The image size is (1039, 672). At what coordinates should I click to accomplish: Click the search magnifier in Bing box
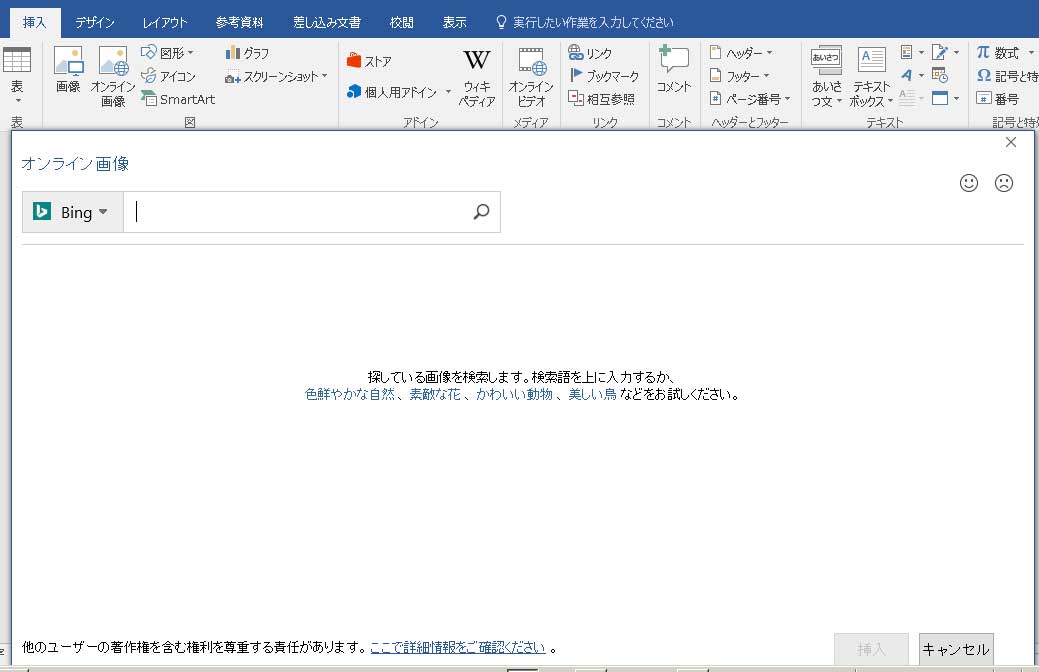click(481, 212)
